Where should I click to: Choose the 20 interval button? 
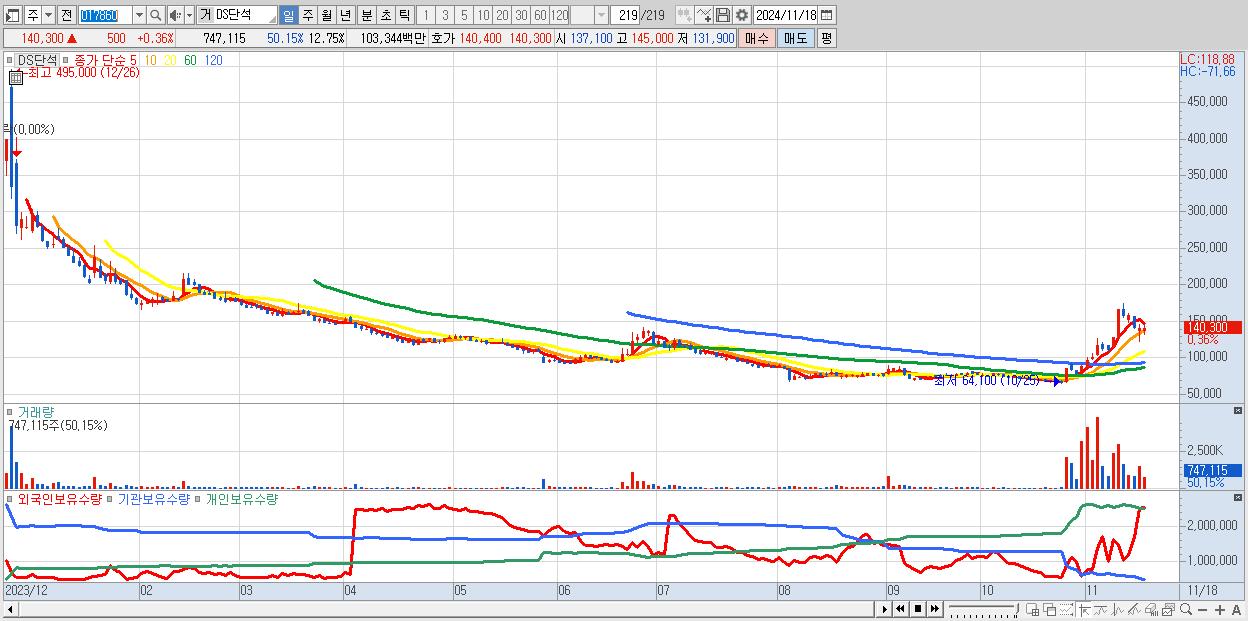coord(502,15)
